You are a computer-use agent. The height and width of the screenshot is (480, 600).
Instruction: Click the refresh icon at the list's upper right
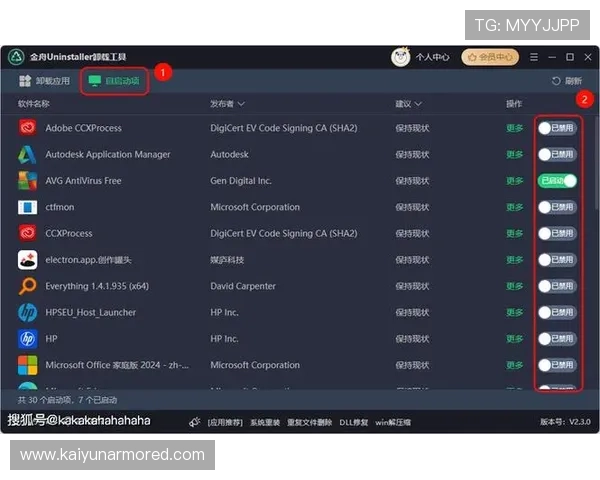click(x=556, y=81)
